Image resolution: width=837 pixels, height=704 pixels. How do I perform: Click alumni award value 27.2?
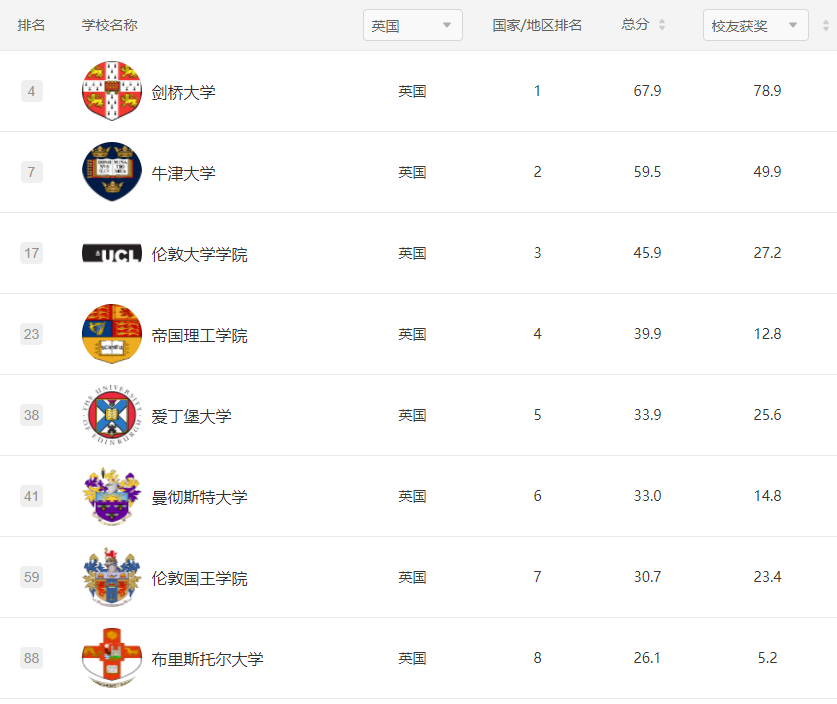pyautogui.click(x=768, y=254)
